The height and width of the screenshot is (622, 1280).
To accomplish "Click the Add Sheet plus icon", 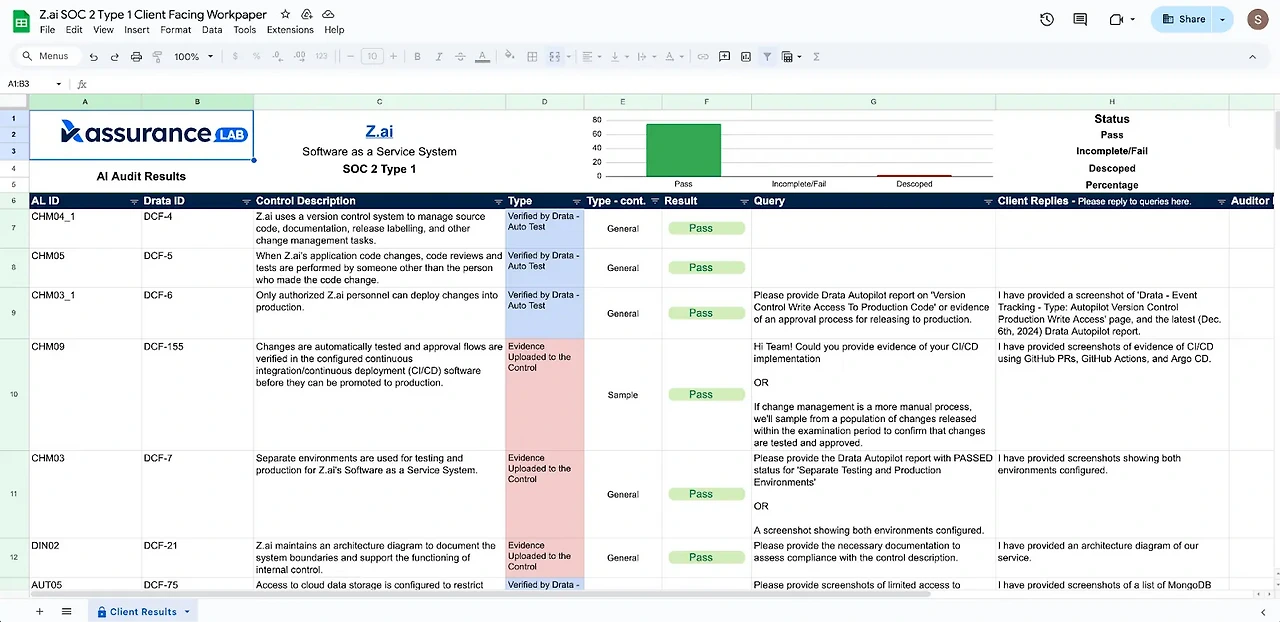I will click(x=40, y=611).
